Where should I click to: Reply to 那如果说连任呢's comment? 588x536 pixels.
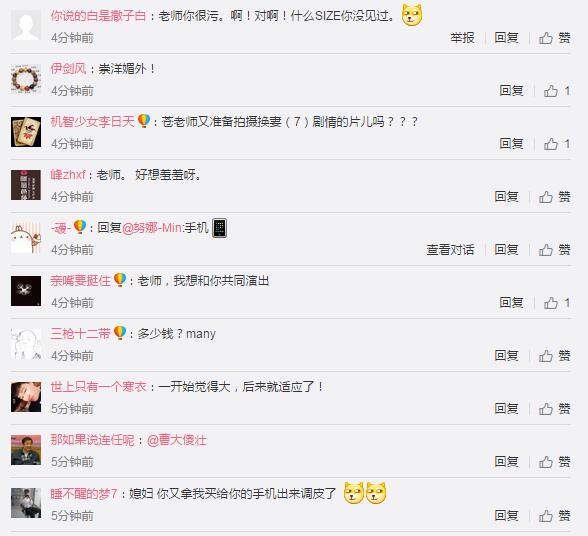click(x=506, y=462)
